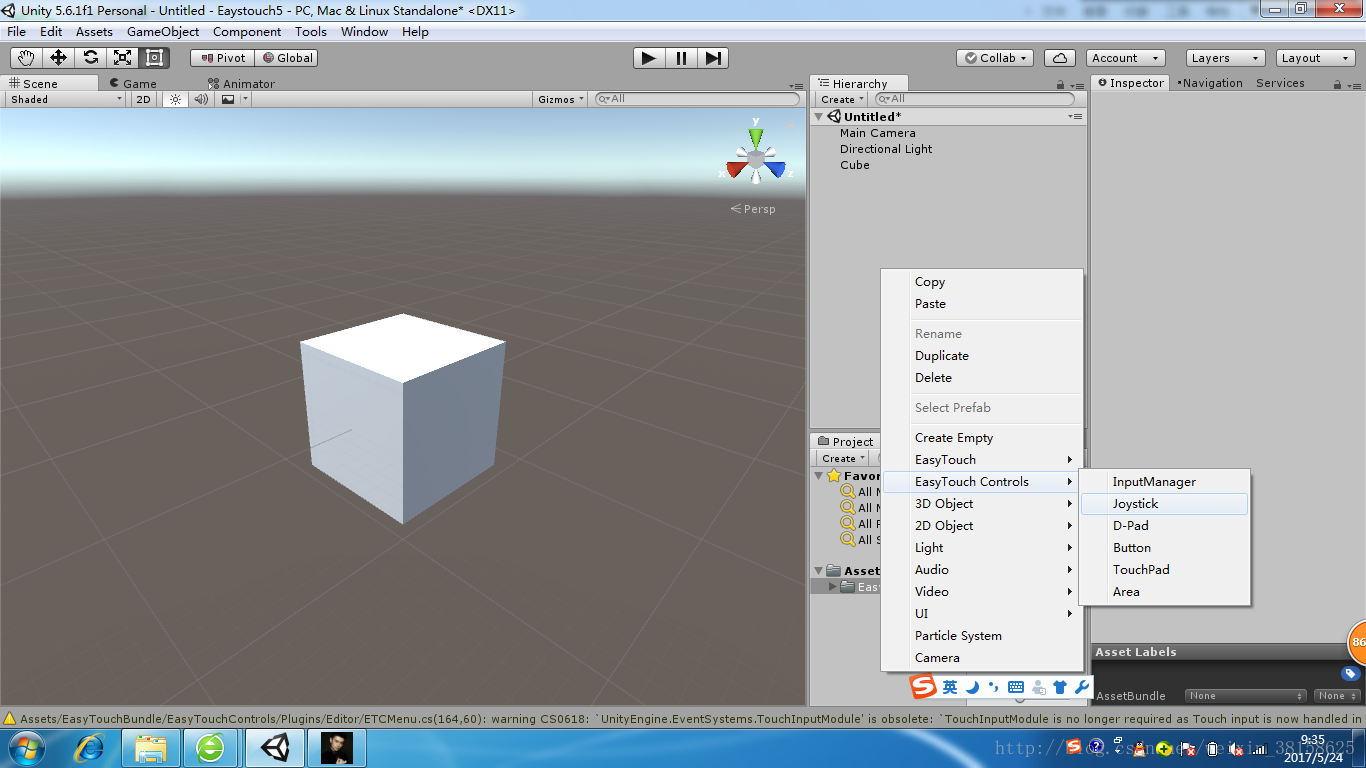
Task: Open the GameObject menu
Action: click(163, 32)
